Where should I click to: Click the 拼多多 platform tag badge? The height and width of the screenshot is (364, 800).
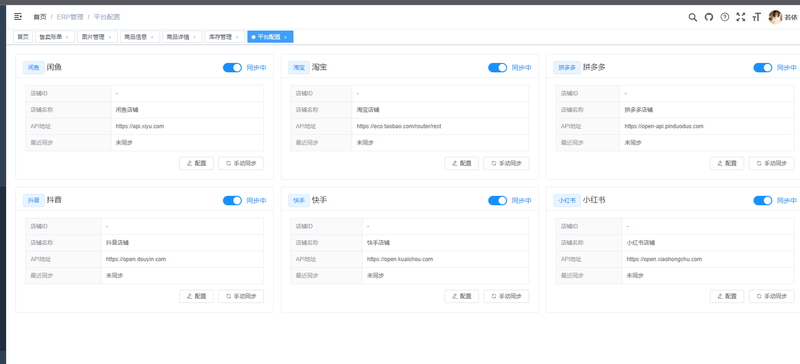tap(567, 67)
